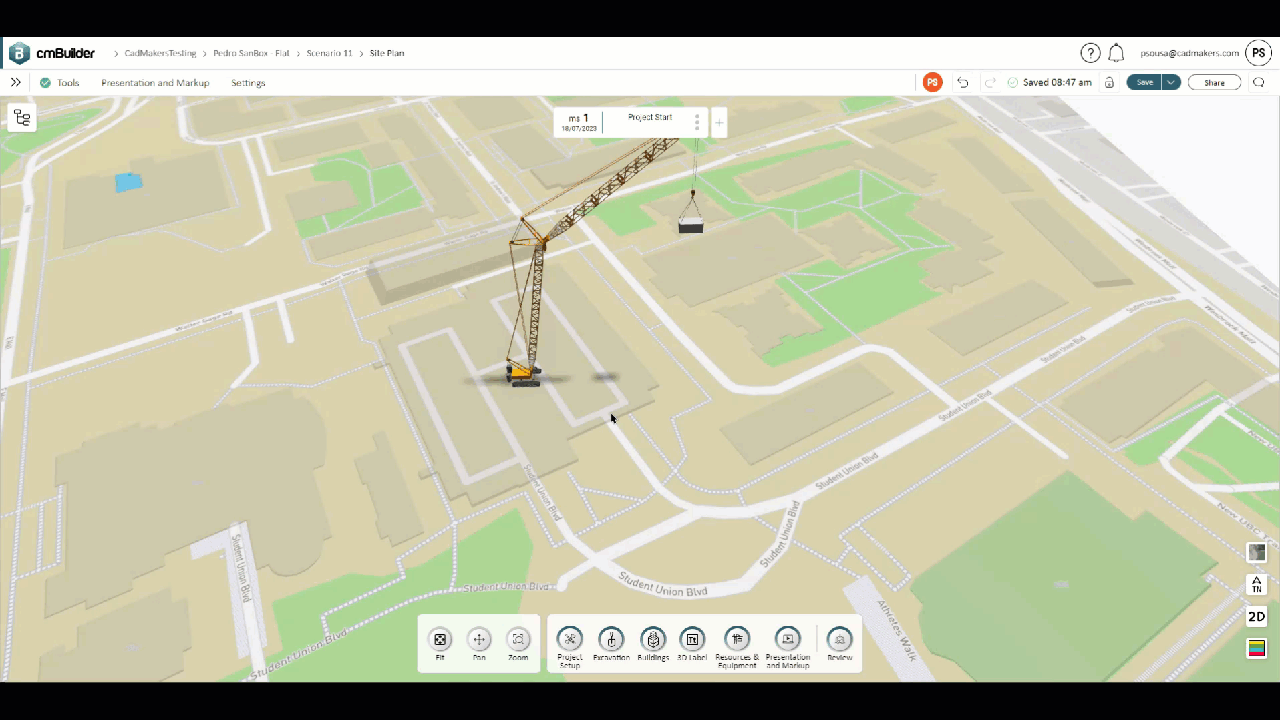
Task: Click the Site Plan breadcrumb
Action: tap(387, 53)
